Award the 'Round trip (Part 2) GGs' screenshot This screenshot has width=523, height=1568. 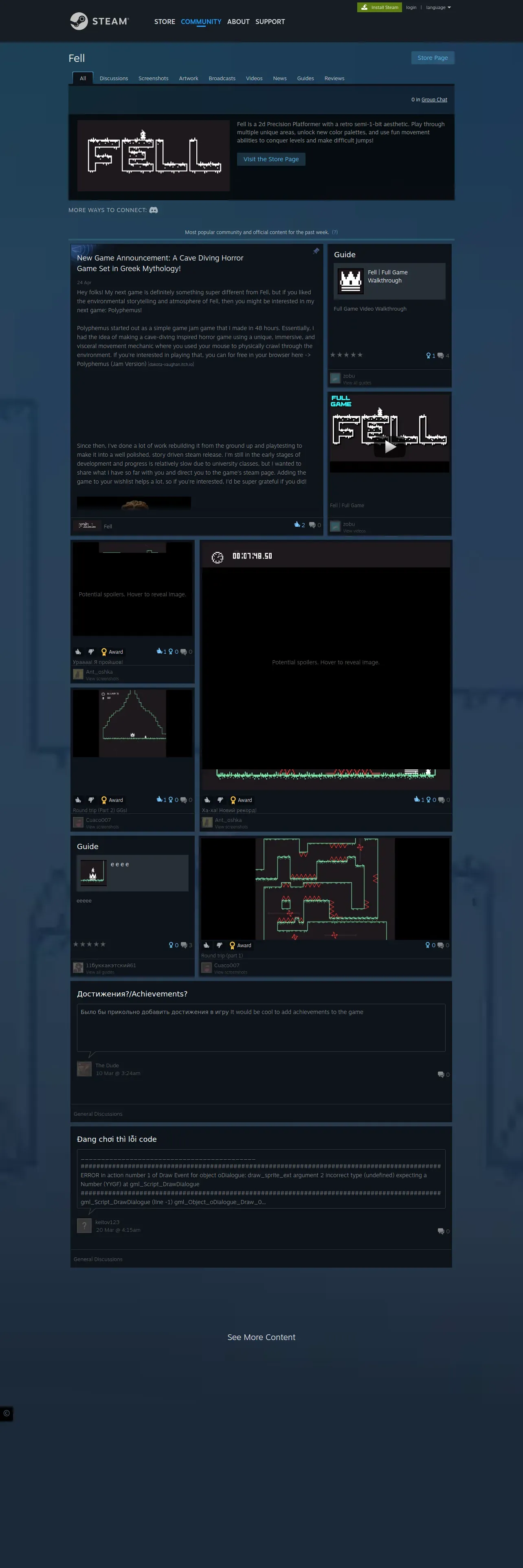tap(112, 800)
